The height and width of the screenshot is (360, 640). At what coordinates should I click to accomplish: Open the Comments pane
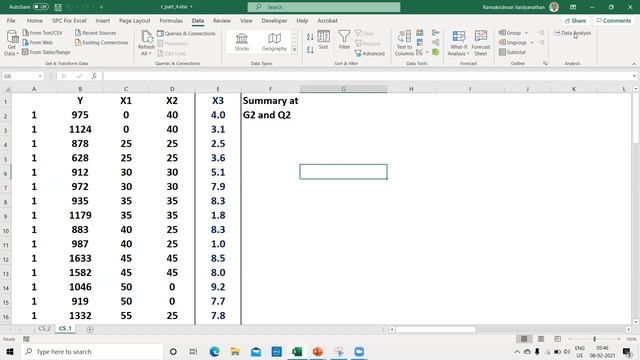(613, 20)
